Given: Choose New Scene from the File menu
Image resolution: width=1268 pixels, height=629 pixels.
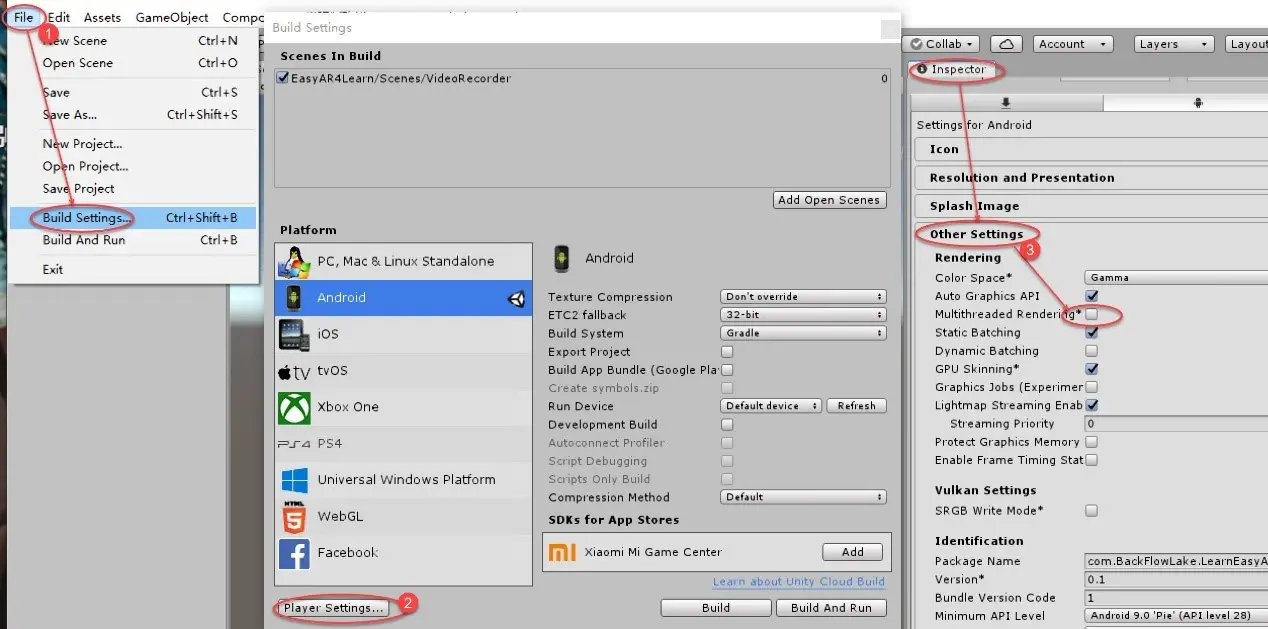Looking at the screenshot, I should pos(133,41).
